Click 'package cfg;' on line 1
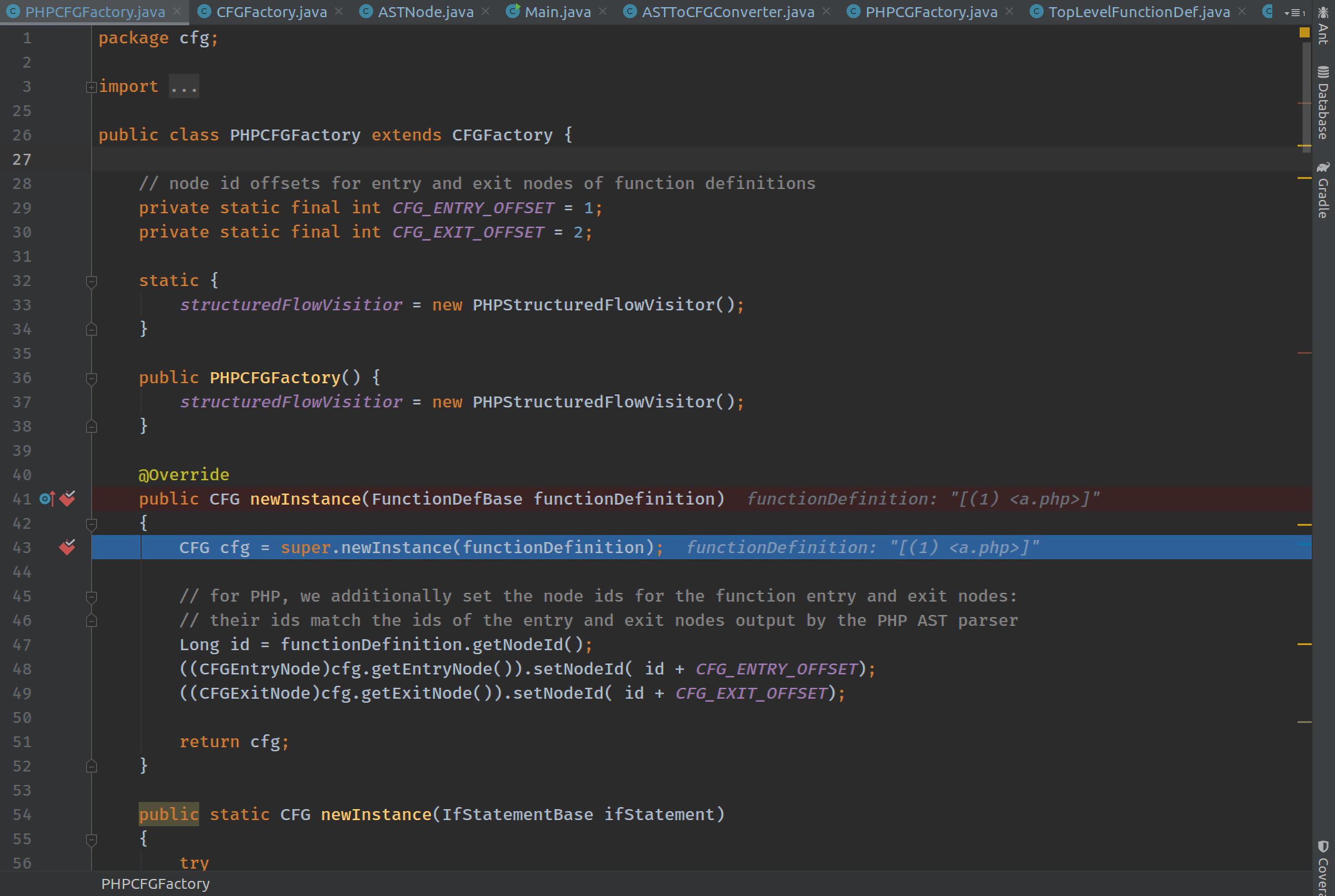 click(x=158, y=38)
